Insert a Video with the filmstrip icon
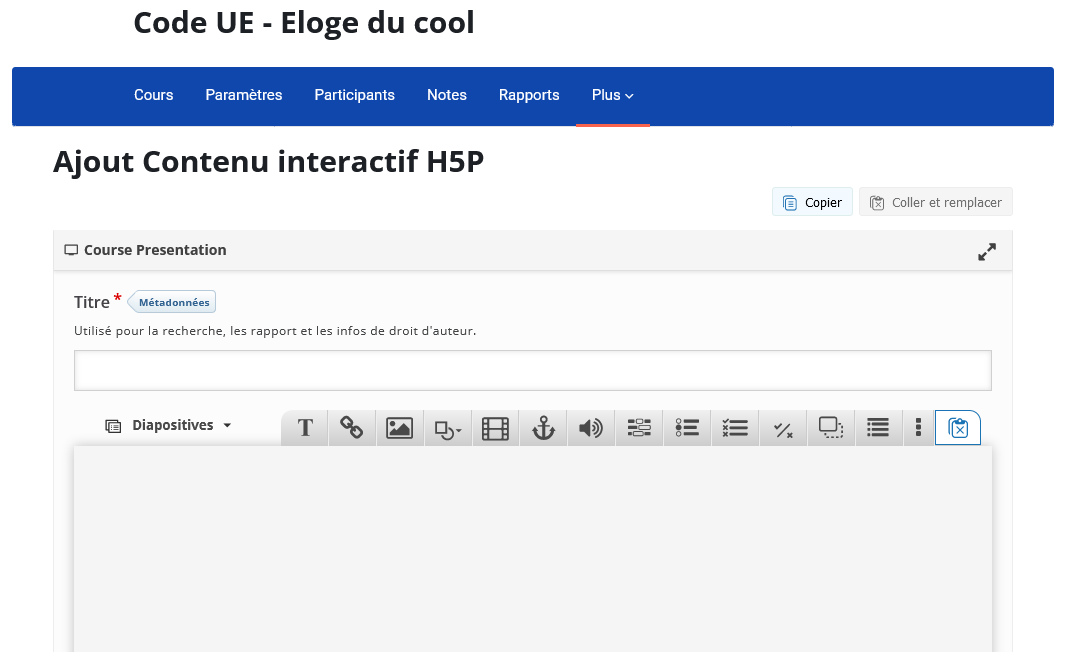Viewport: 1068px width, 652px height. pyautogui.click(x=495, y=428)
